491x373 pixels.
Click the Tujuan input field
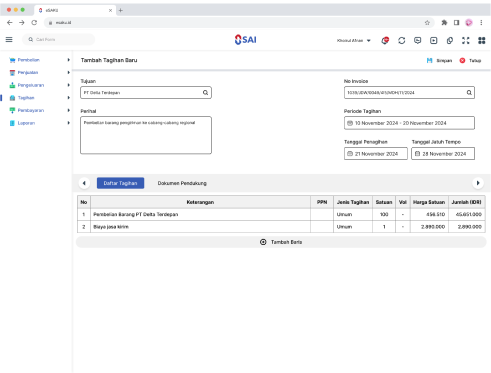146,93
